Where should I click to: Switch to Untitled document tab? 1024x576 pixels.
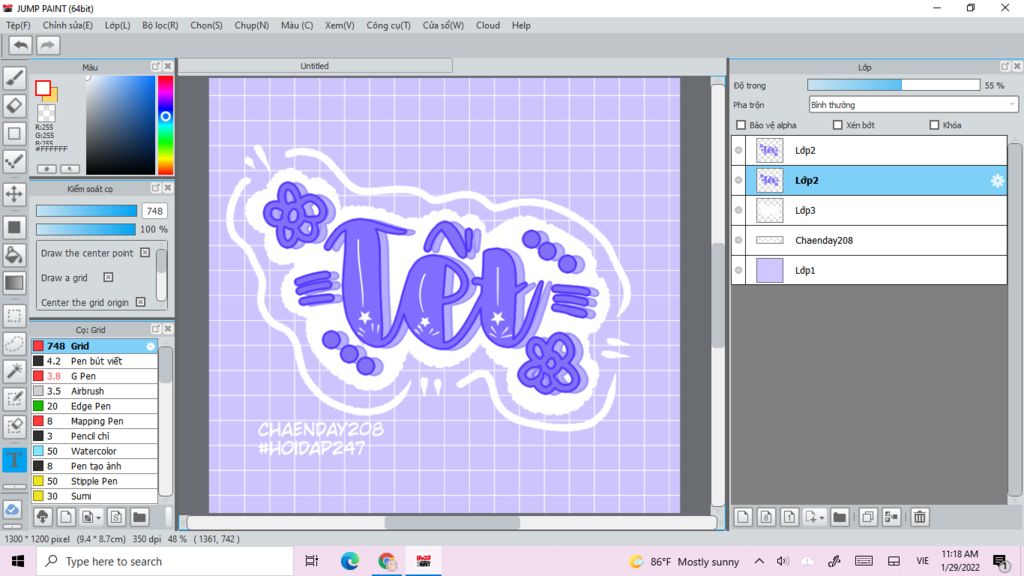(x=315, y=66)
